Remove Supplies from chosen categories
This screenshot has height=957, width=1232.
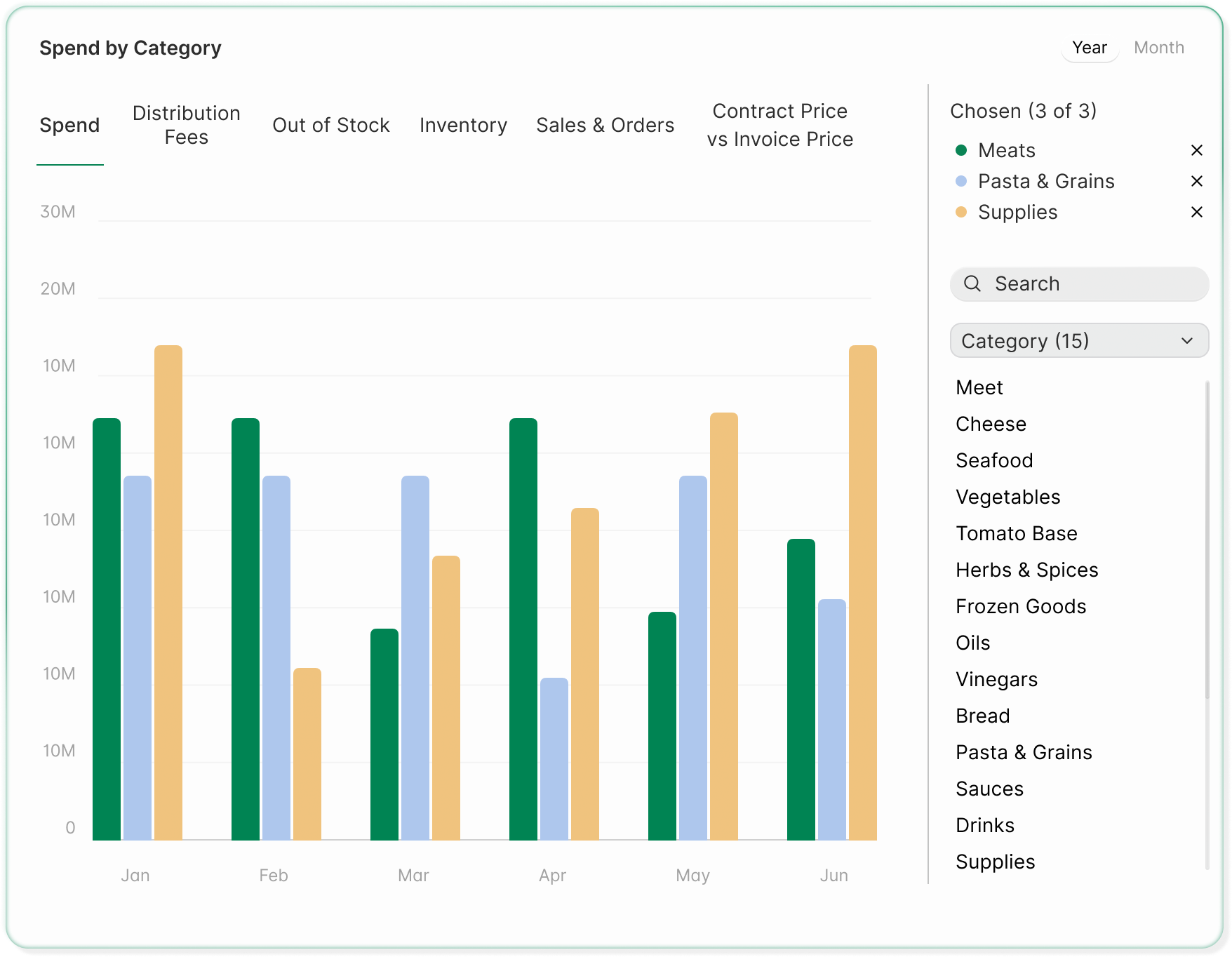click(1197, 212)
